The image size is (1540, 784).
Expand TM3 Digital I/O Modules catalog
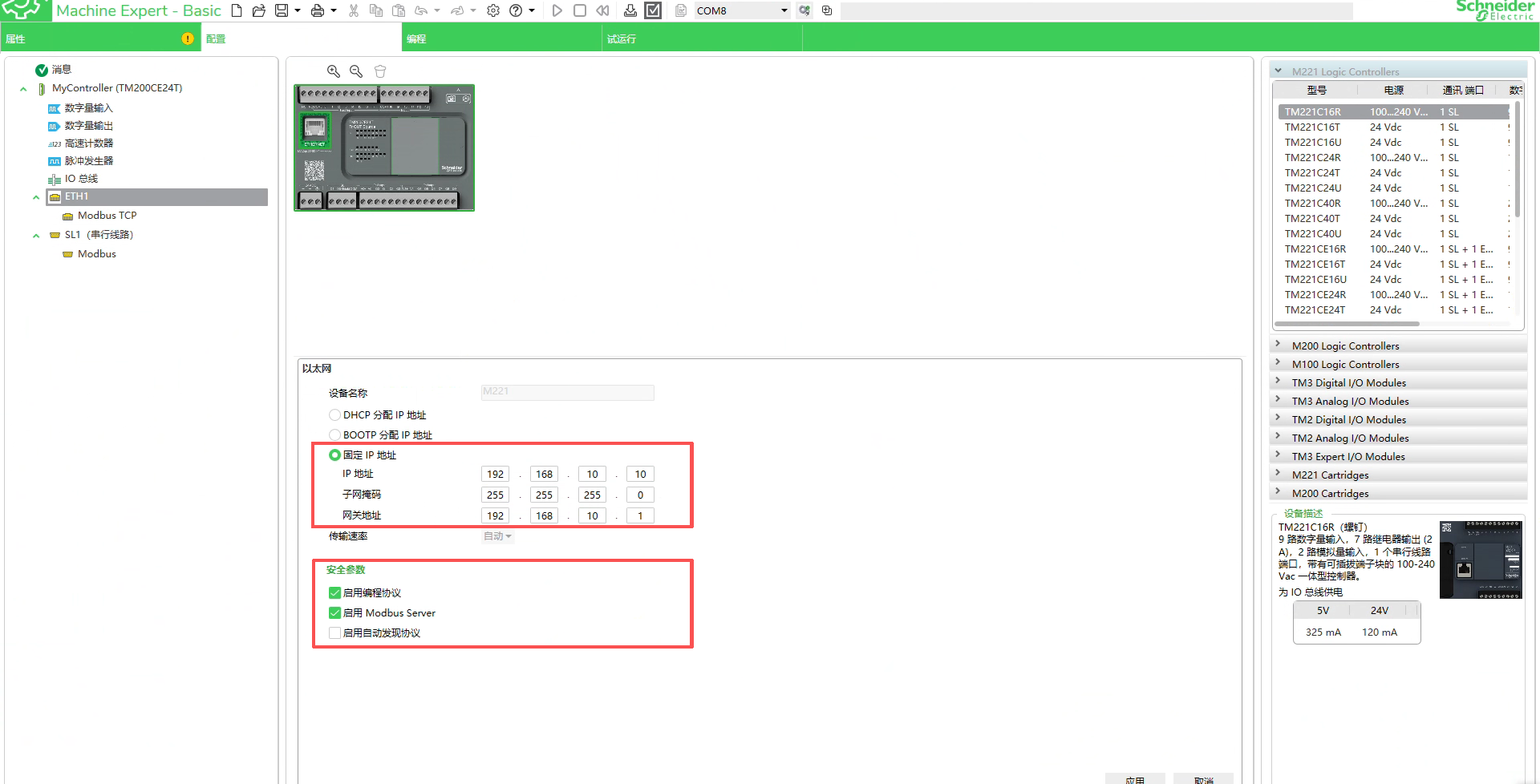(x=1278, y=382)
